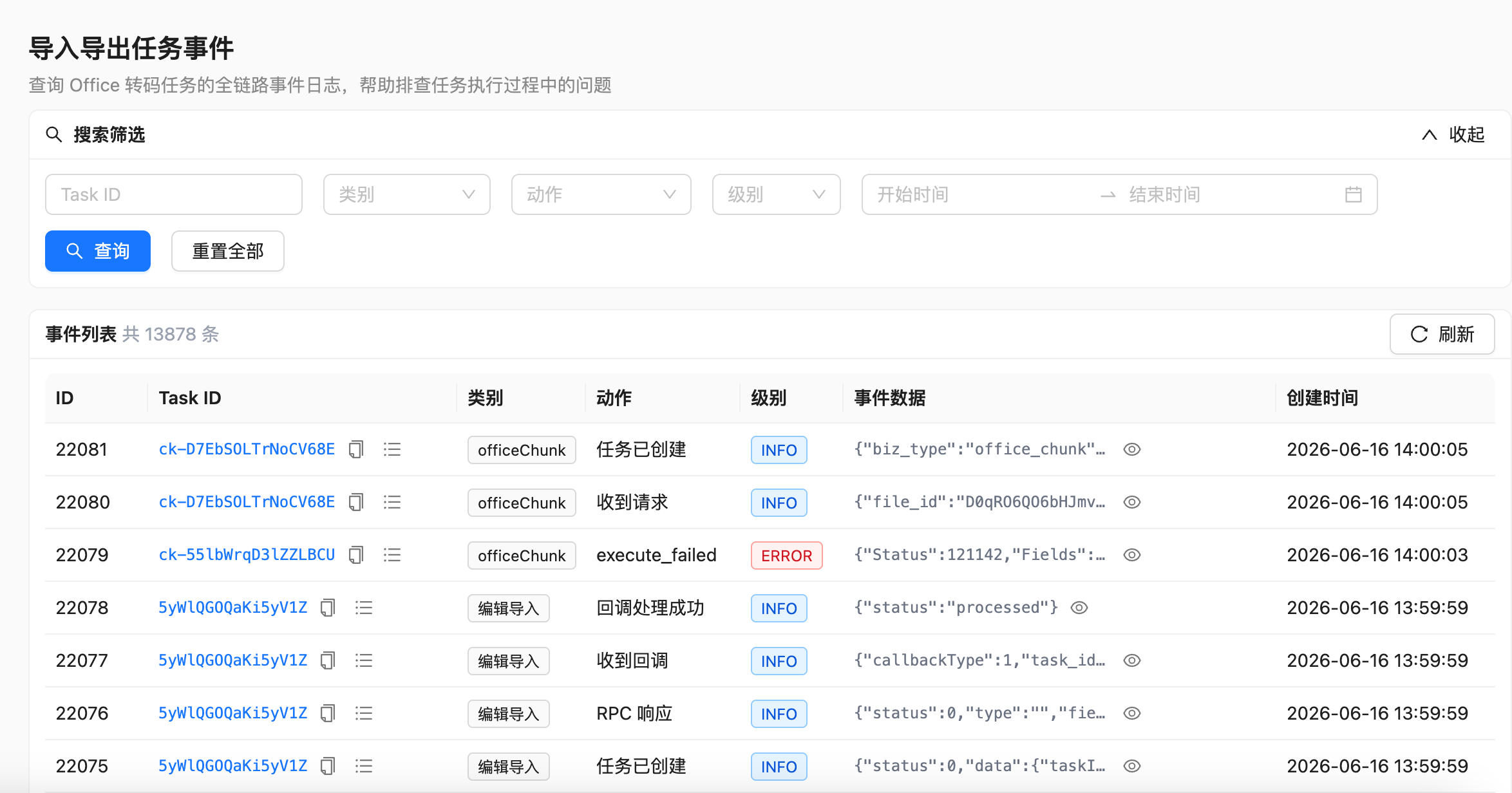Copy Task ID of event row 22081
Viewport: 1512px width, 793px height.
tap(356, 449)
